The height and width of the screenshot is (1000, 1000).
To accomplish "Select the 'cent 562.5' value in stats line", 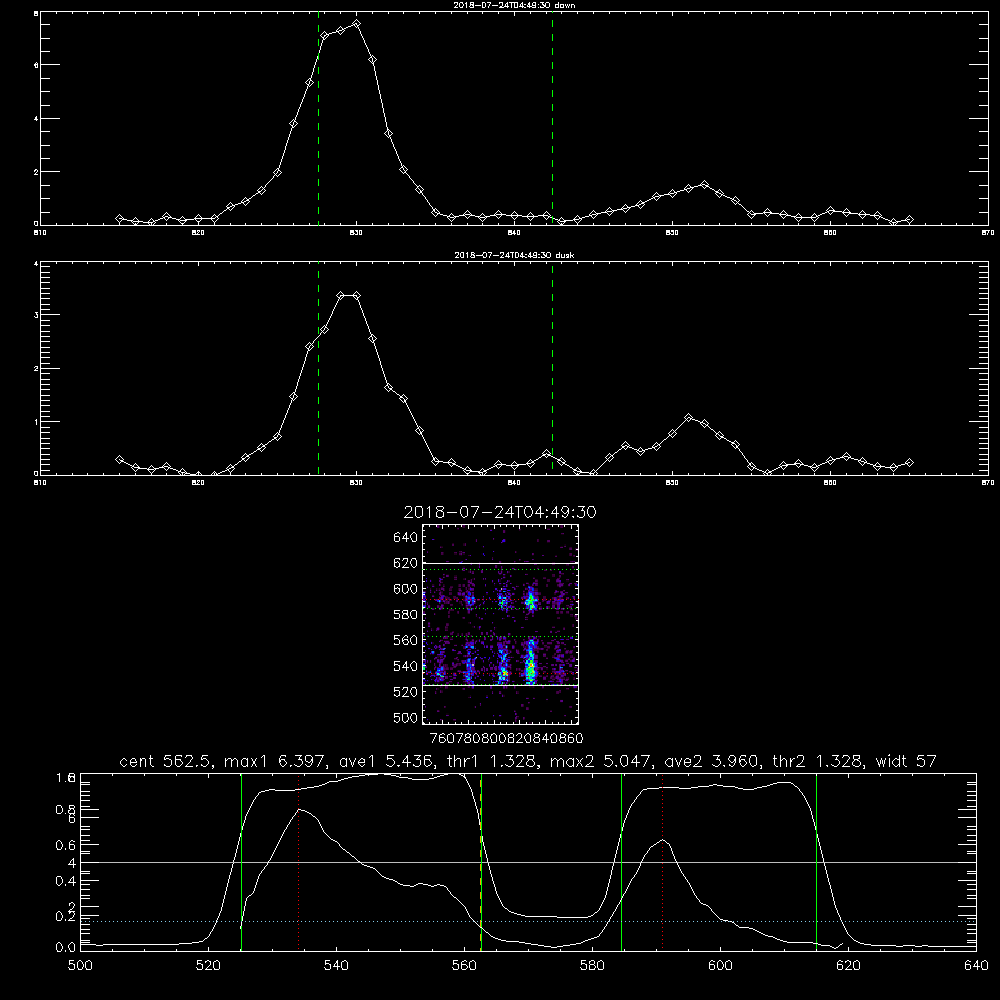I will pos(165,761).
